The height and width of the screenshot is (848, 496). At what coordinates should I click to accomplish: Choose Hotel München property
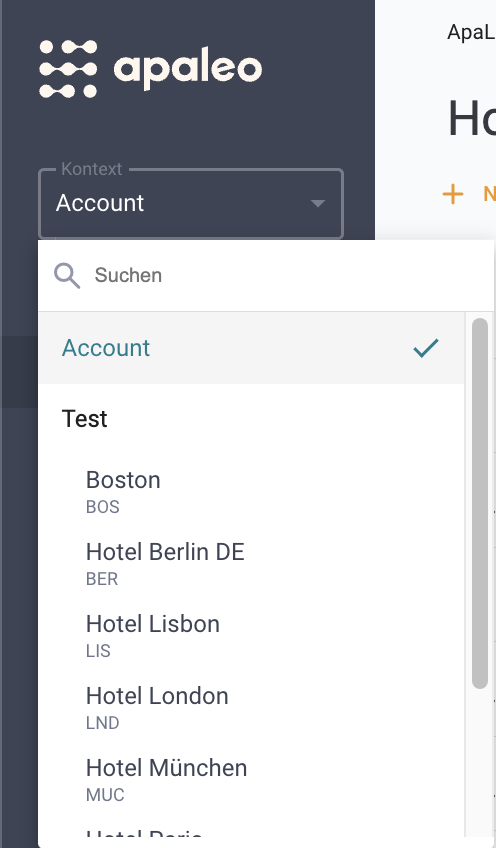252,779
